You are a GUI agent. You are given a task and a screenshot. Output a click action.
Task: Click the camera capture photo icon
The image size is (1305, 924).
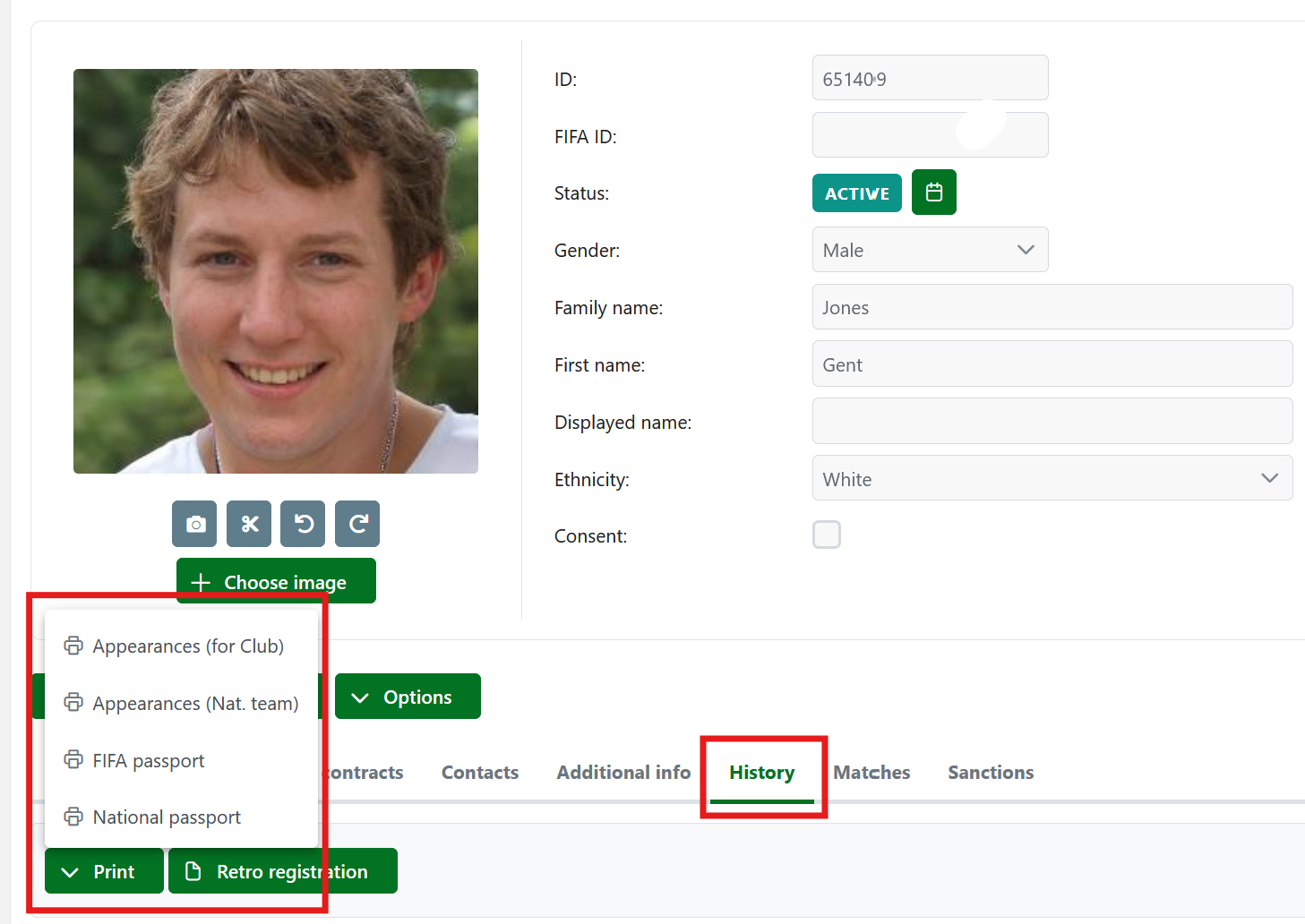[194, 524]
